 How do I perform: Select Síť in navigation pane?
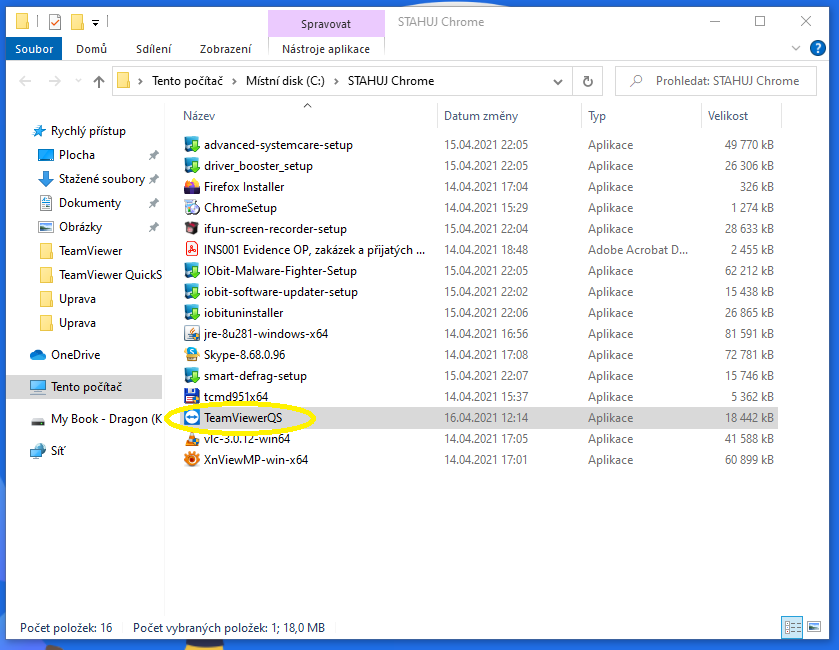click(x=57, y=451)
